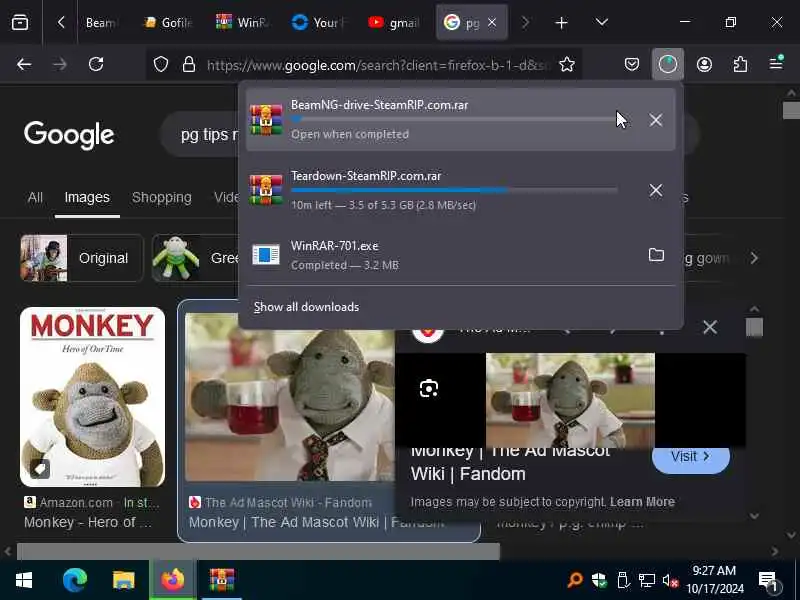Close the active Google 'pg' tab
800x600 pixels.
492,22
